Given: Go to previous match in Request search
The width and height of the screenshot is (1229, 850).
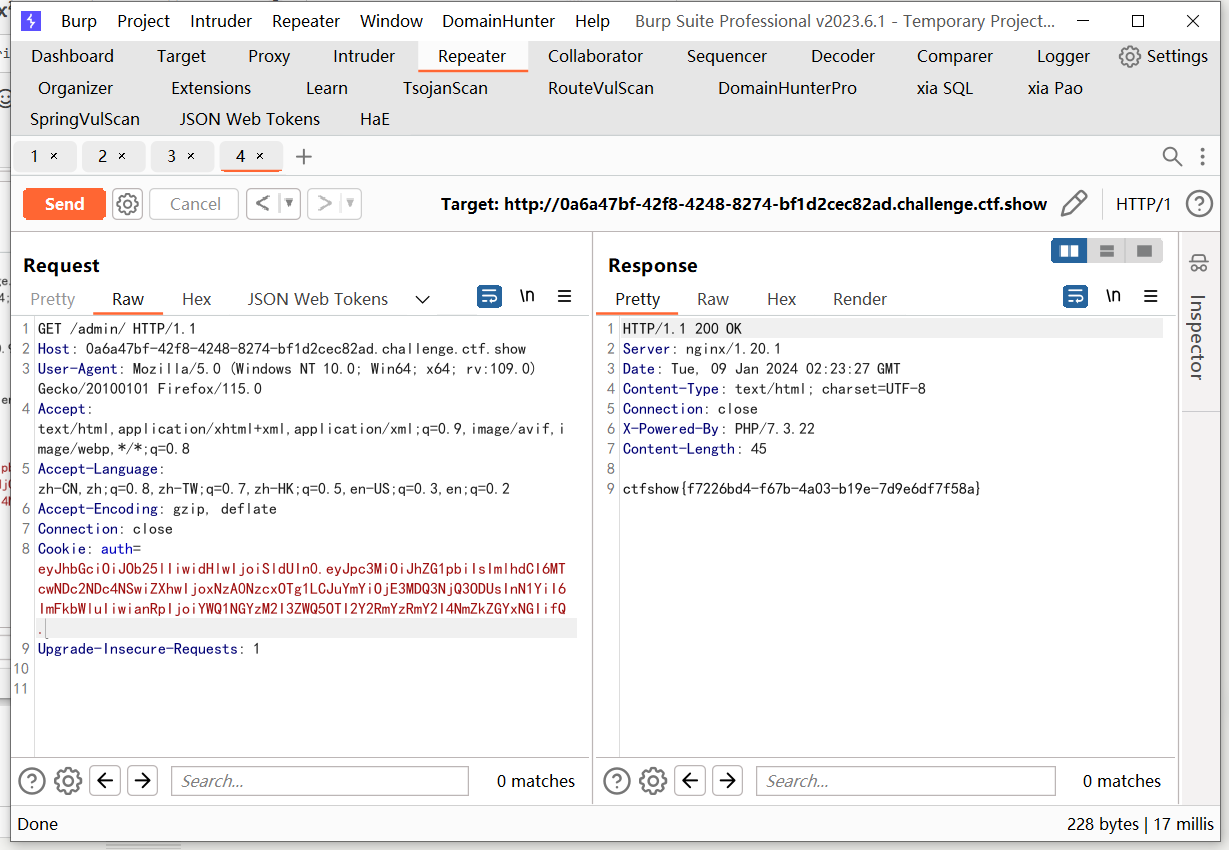Looking at the screenshot, I should (x=106, y=780).
